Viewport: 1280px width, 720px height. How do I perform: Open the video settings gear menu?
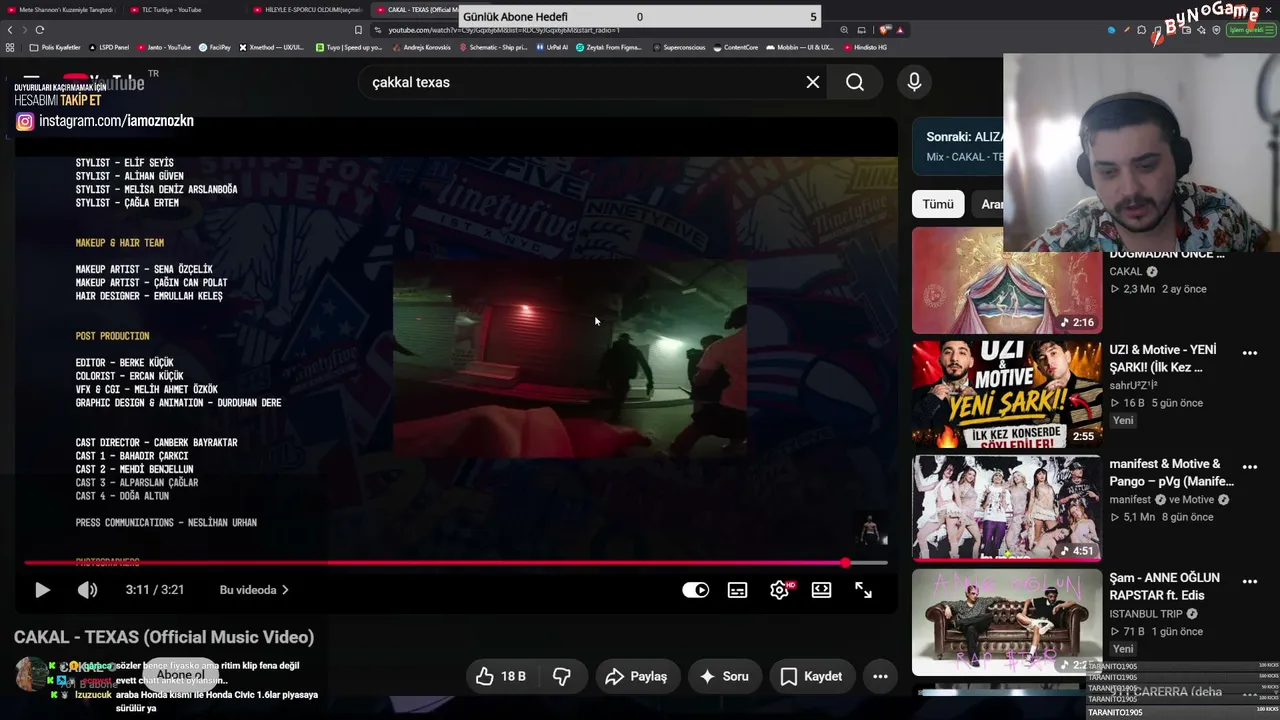click(x=780, y=590)
